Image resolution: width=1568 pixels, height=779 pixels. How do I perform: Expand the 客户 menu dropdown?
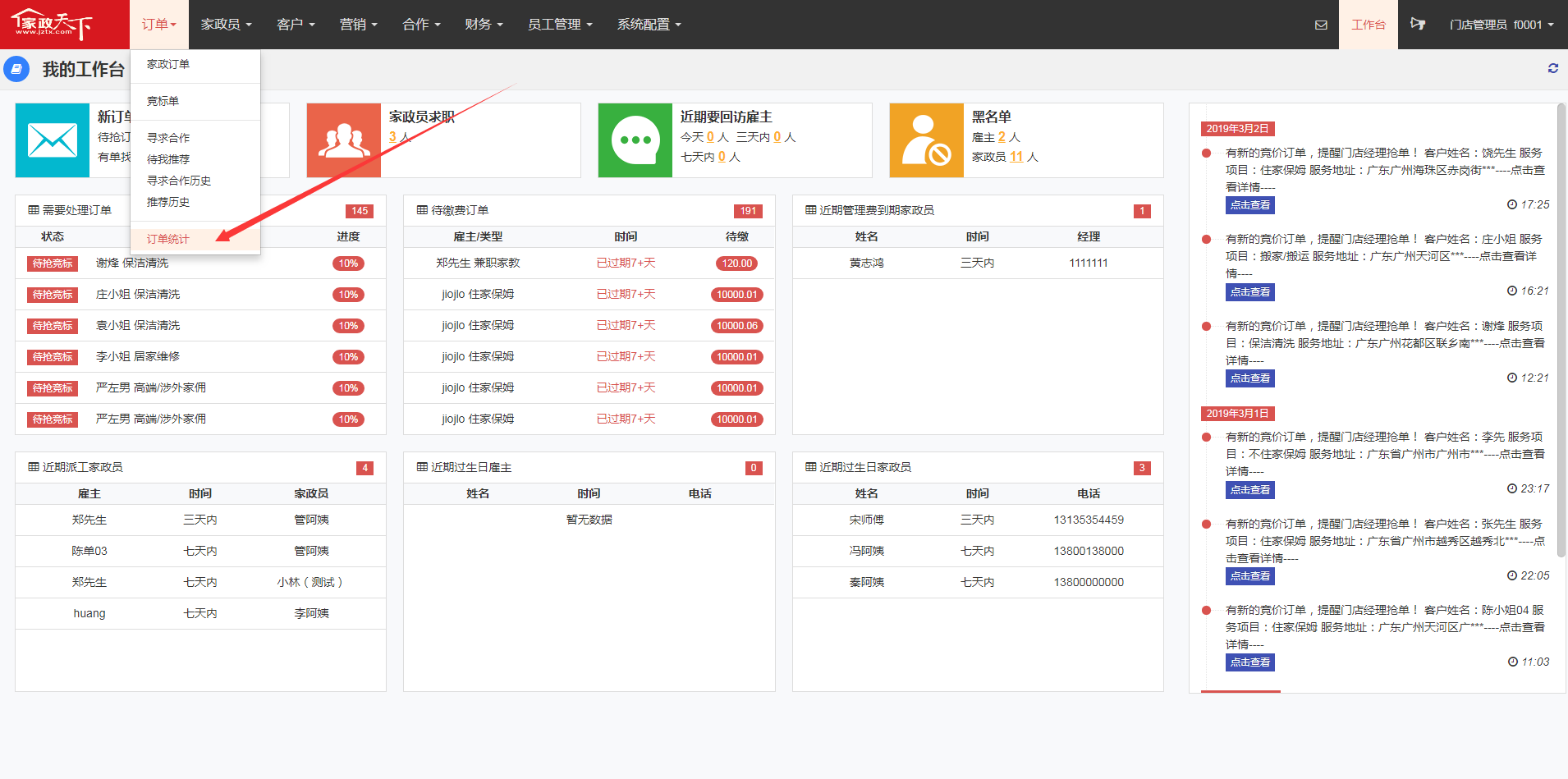point(296,25)
